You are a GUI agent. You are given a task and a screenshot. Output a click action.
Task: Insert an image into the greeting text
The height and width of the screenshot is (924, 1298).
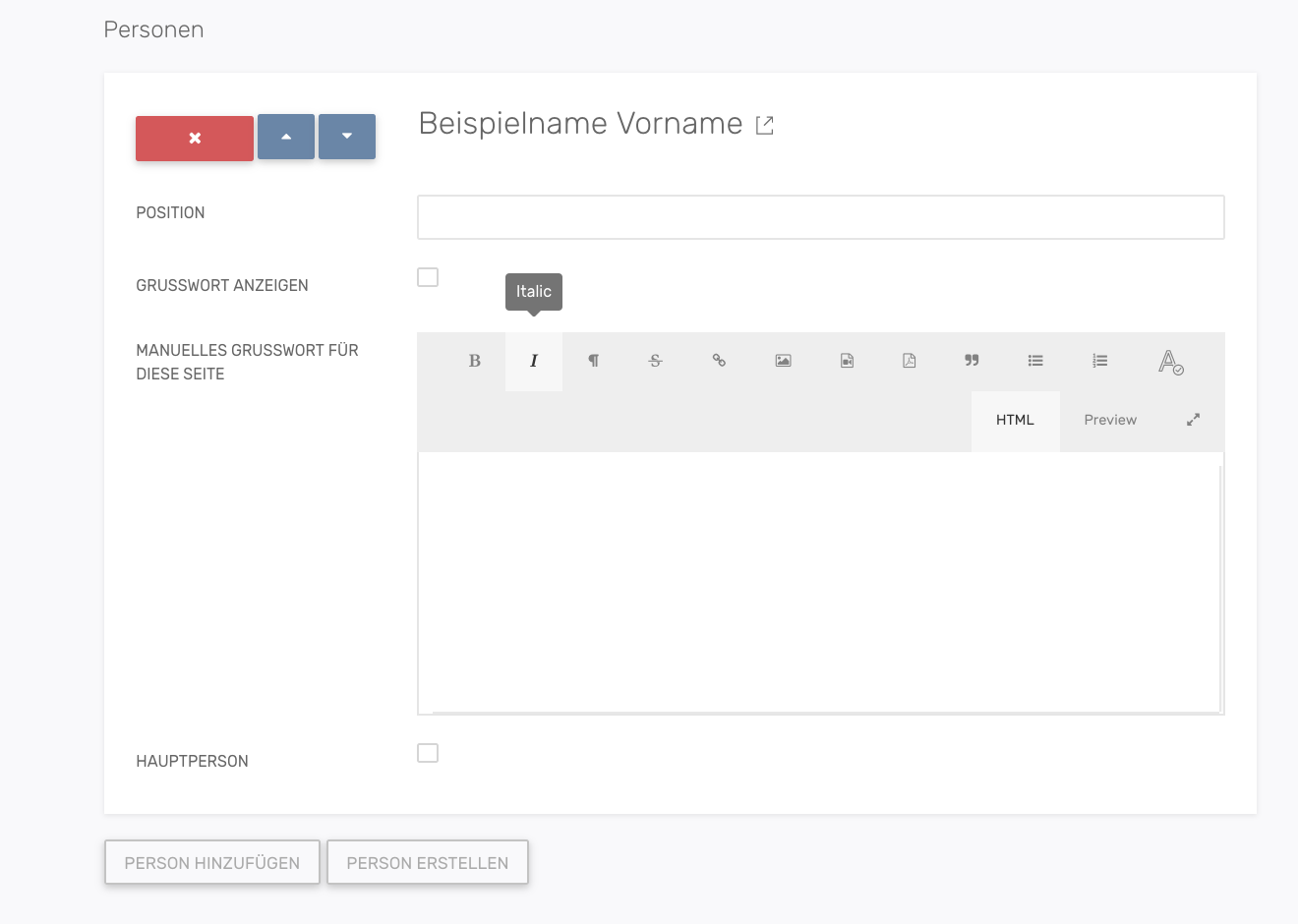click(x=783, y=361)
